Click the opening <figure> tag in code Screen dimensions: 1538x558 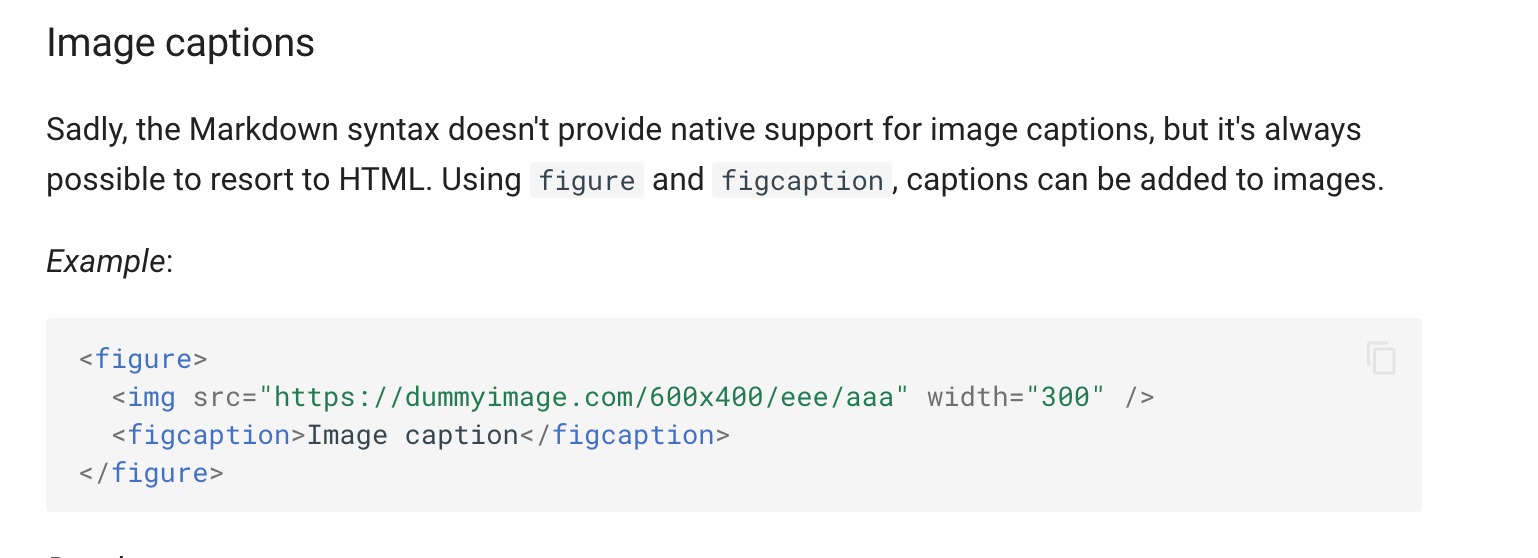click(143, 359)
